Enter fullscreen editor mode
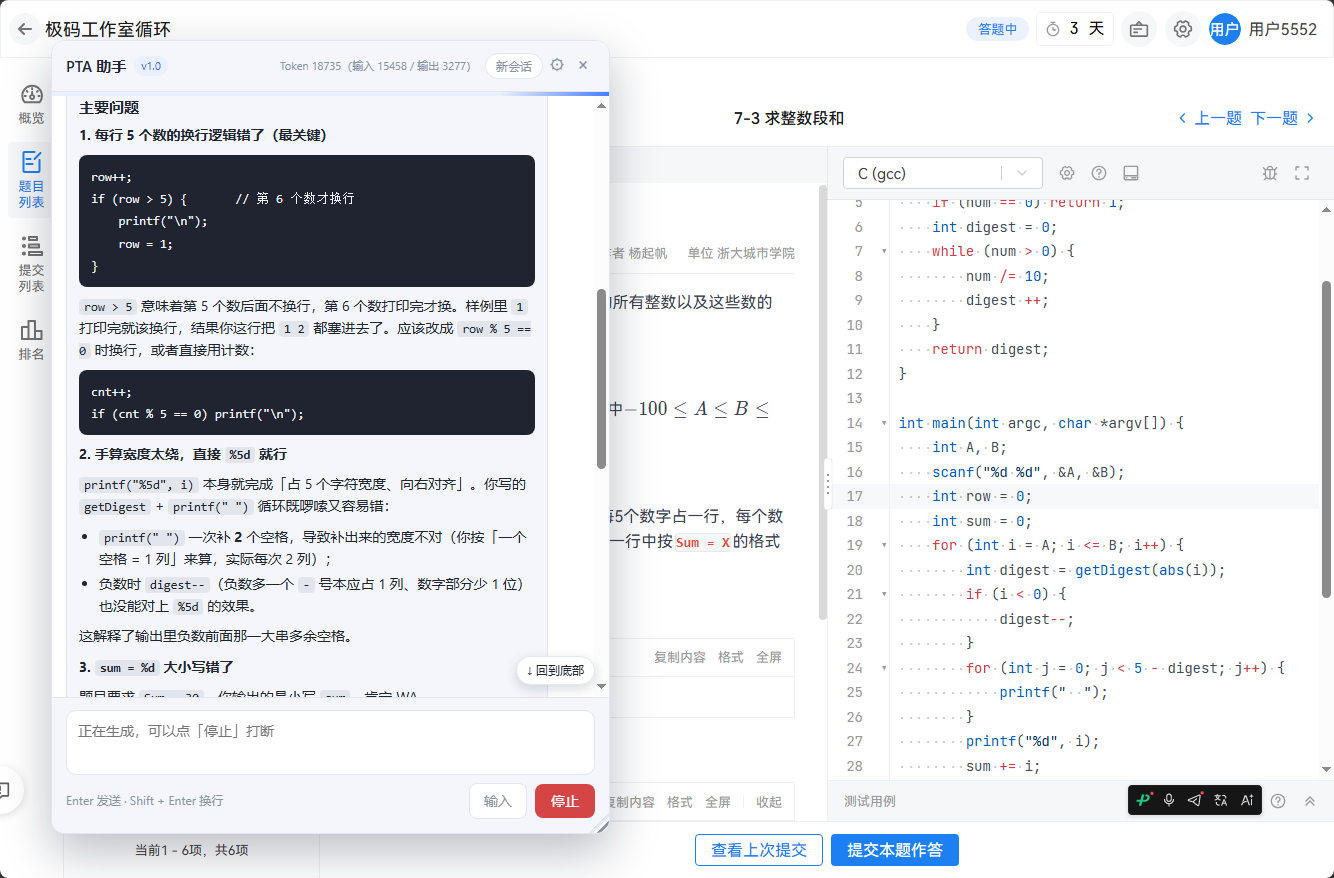 1302,173
